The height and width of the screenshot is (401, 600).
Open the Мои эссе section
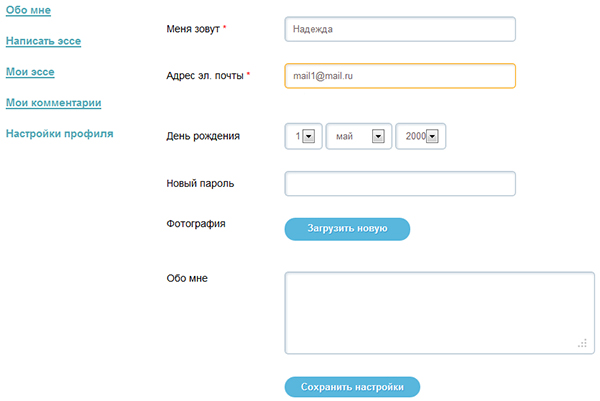[30, 72]
